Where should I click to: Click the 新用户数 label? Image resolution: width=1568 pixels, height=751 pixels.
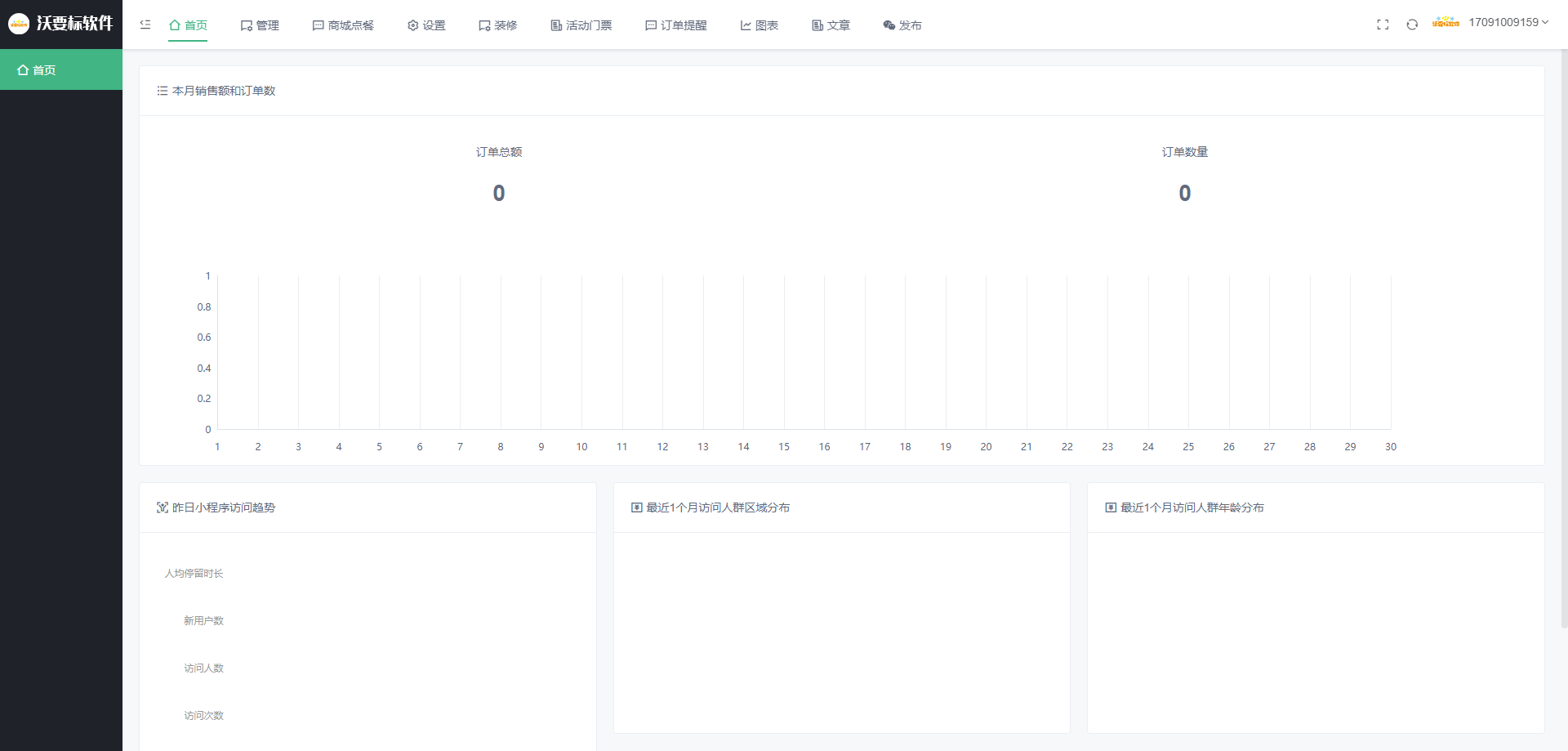point(203,621)
